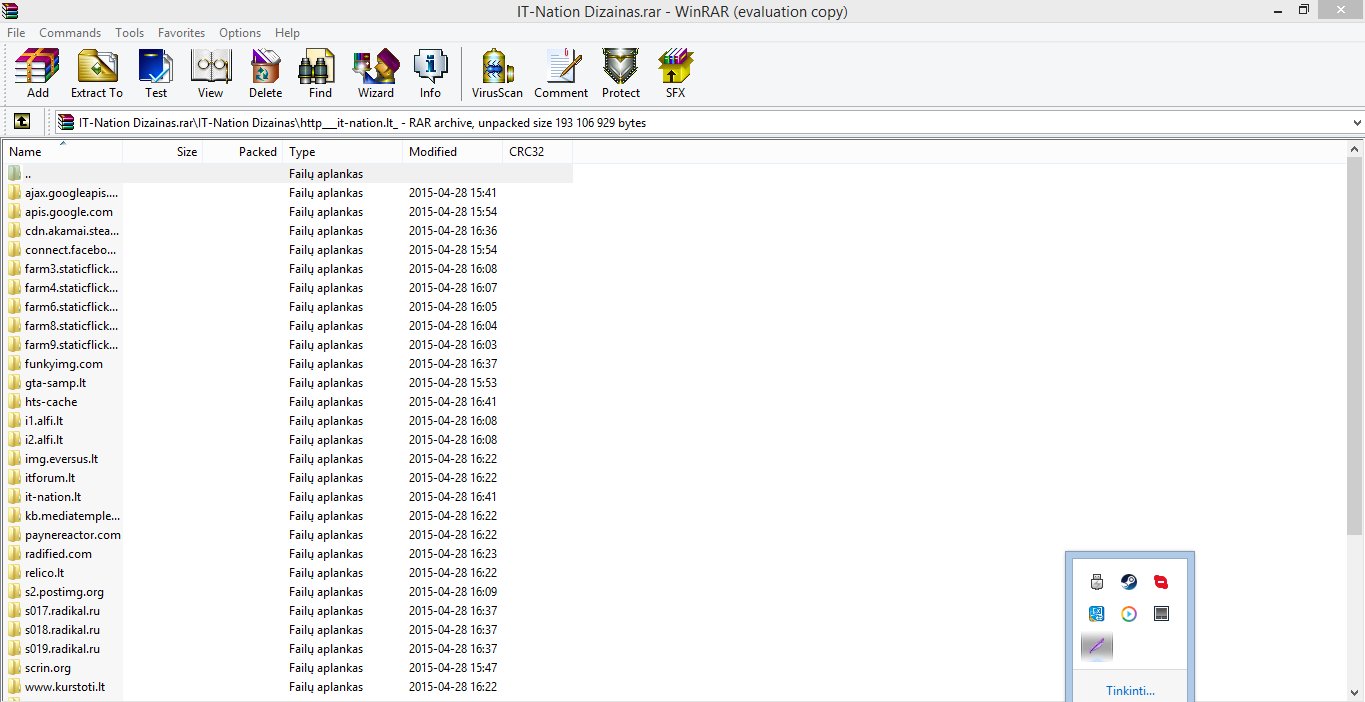Open the Favorites menu

pyautogui.click(x=181, y=33)
